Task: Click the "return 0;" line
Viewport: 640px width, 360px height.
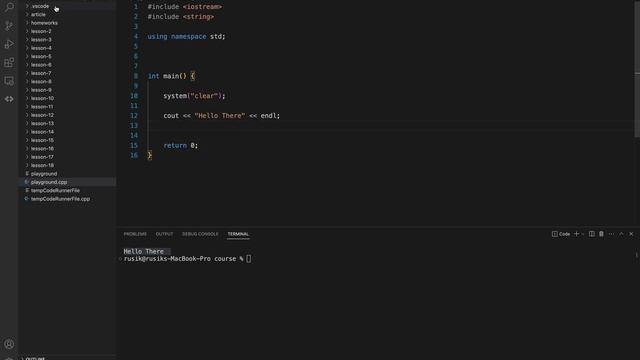Action: coord(180,145)
